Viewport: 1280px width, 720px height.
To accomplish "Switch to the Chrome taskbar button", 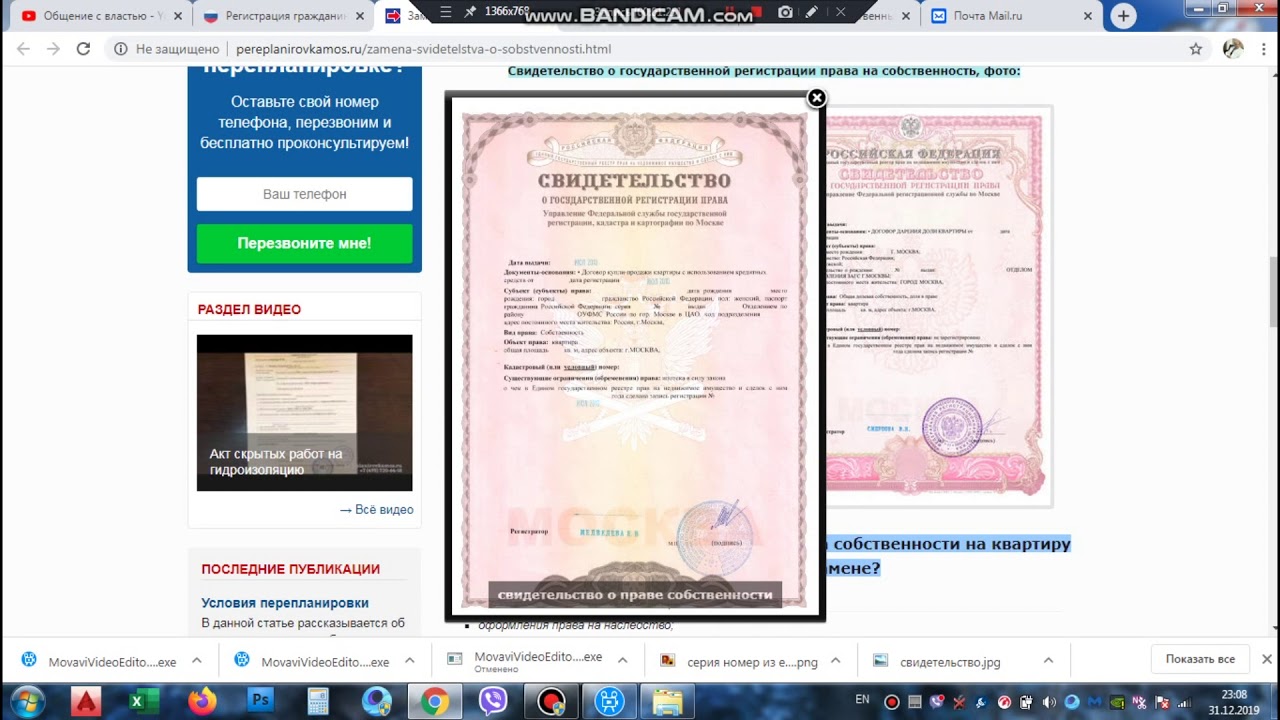I will pos(435,701).
